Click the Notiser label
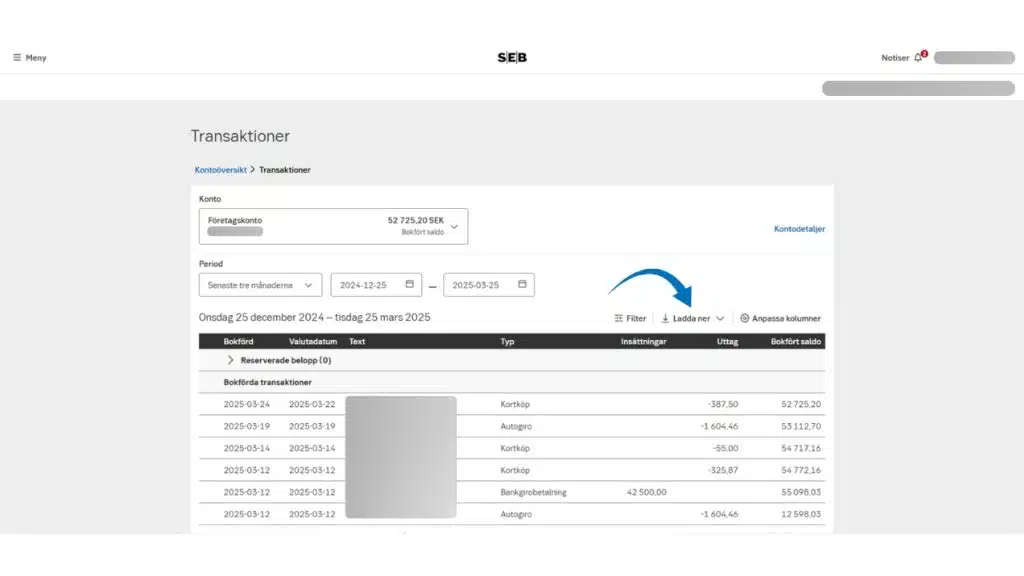Viewport: 1024px width, 576px height. click(x=895, y=57)
